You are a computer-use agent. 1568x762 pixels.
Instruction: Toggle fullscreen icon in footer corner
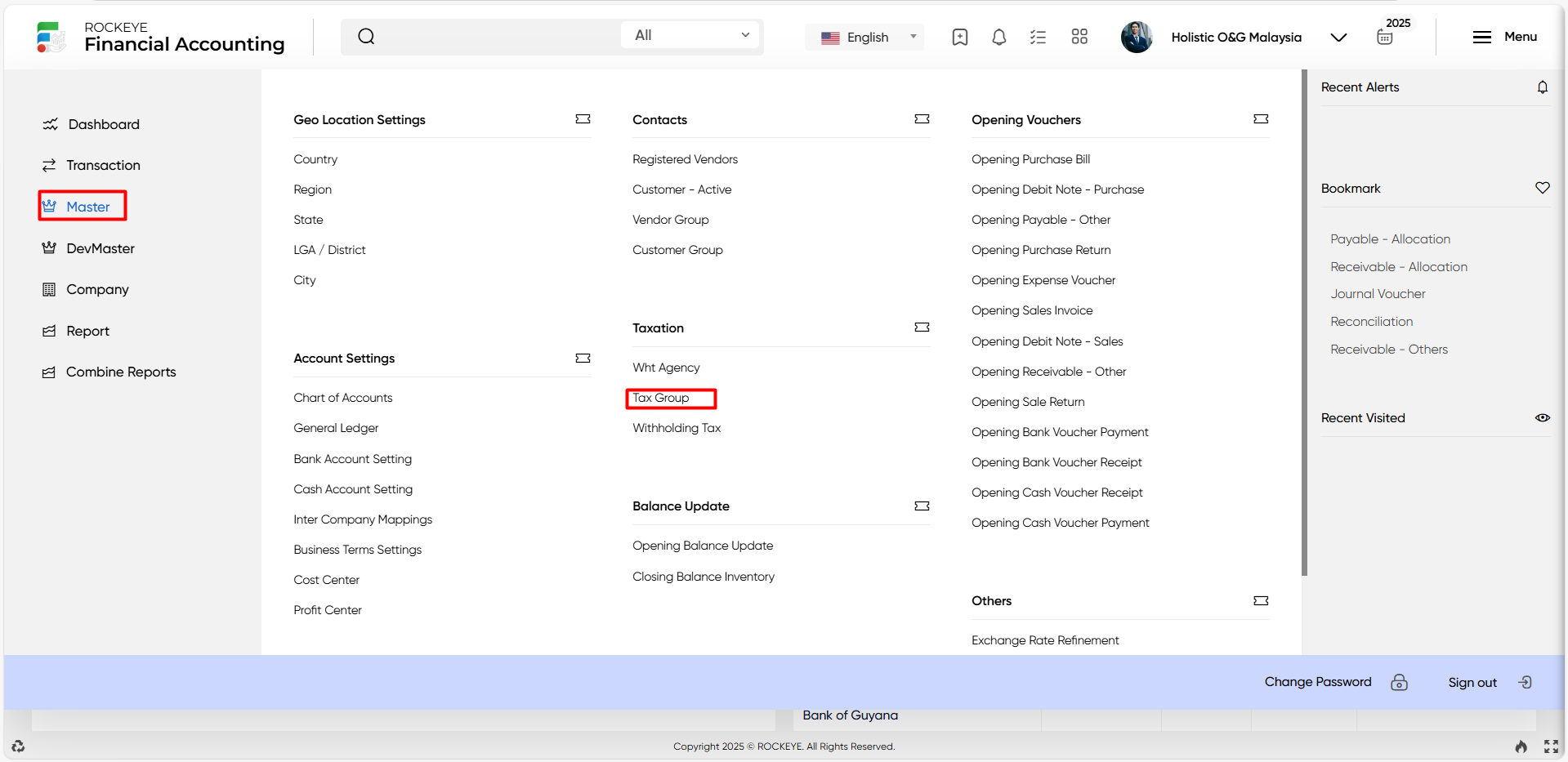click(1551, 746)
